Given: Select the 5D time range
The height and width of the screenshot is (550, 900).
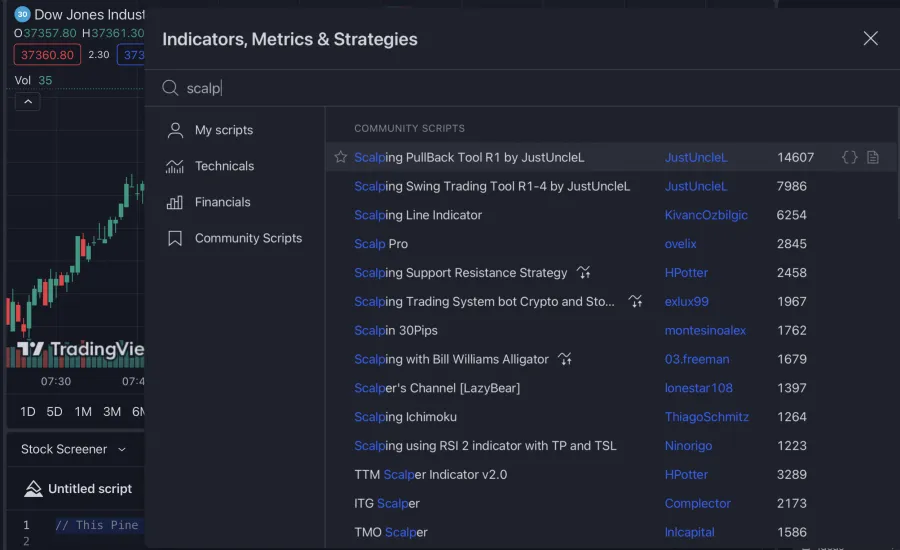Looking at the screenshot, I should [x=54, y=412].
